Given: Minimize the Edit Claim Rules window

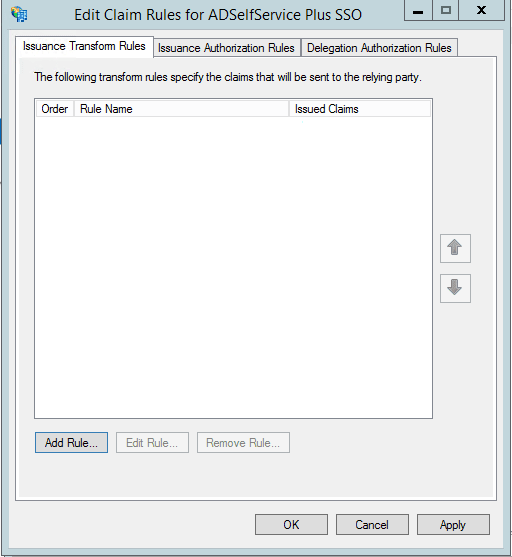Looking at the screenshot, I should [x=418, y=10].
